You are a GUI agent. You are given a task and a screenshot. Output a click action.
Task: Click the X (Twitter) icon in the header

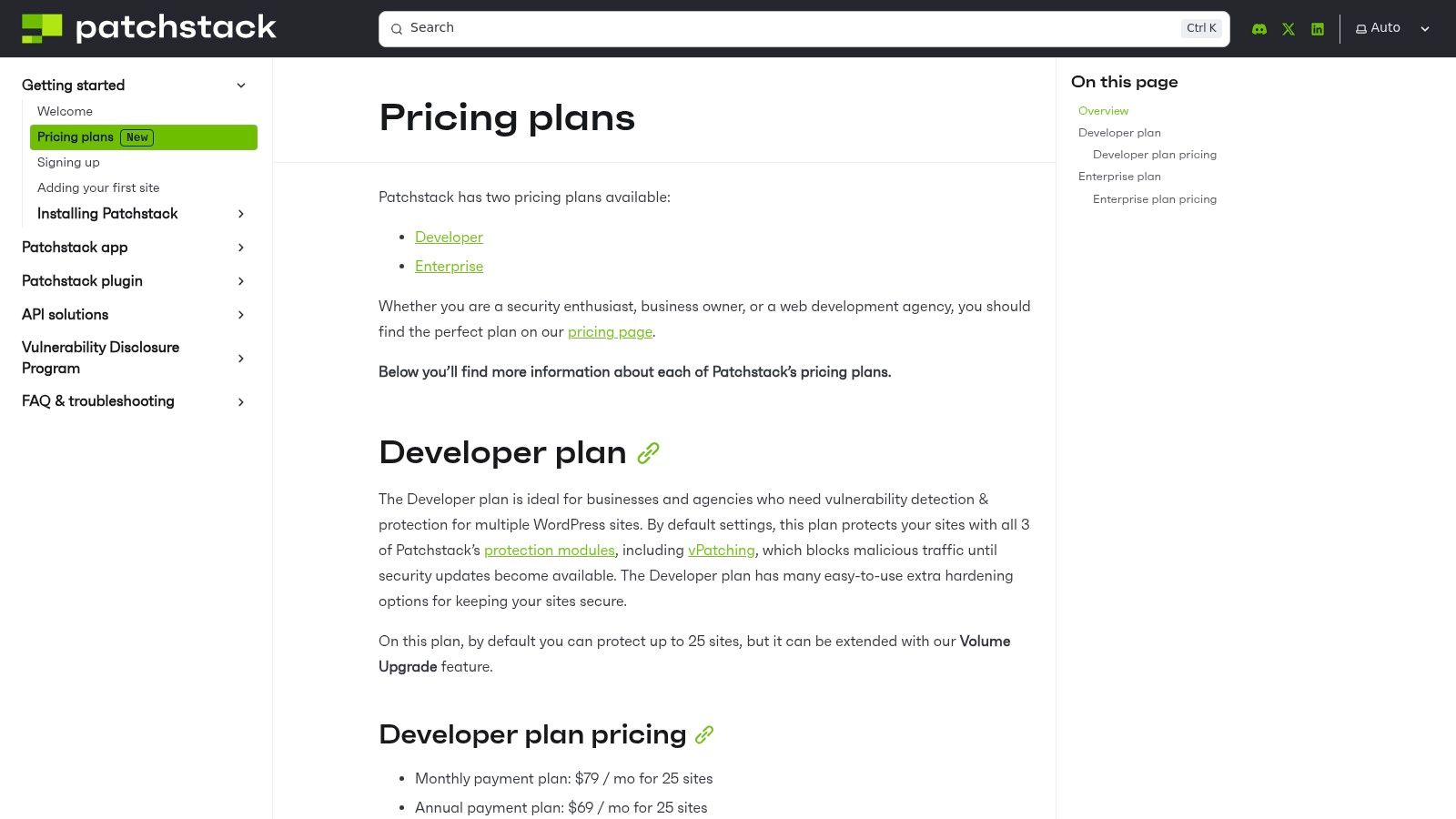click(1289, 28)
